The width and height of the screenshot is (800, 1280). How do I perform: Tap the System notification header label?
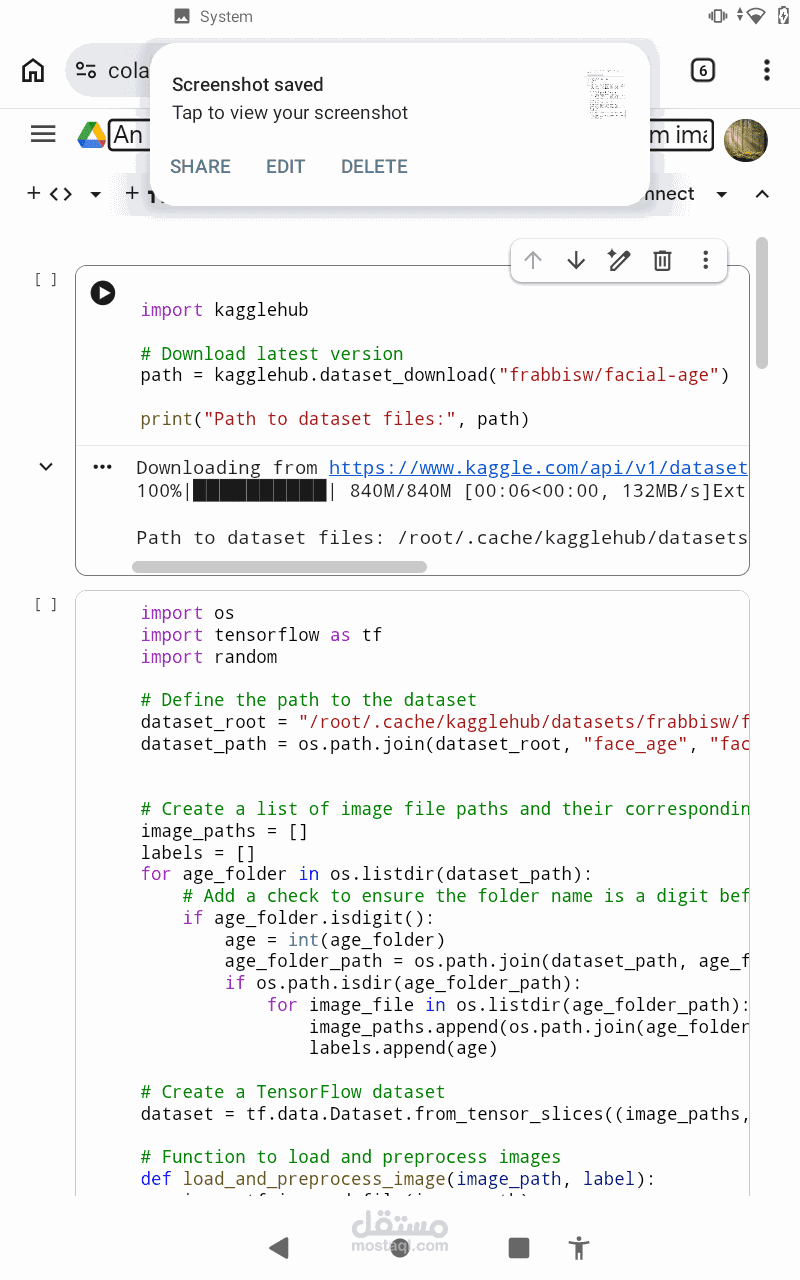[x=226, y=17]
